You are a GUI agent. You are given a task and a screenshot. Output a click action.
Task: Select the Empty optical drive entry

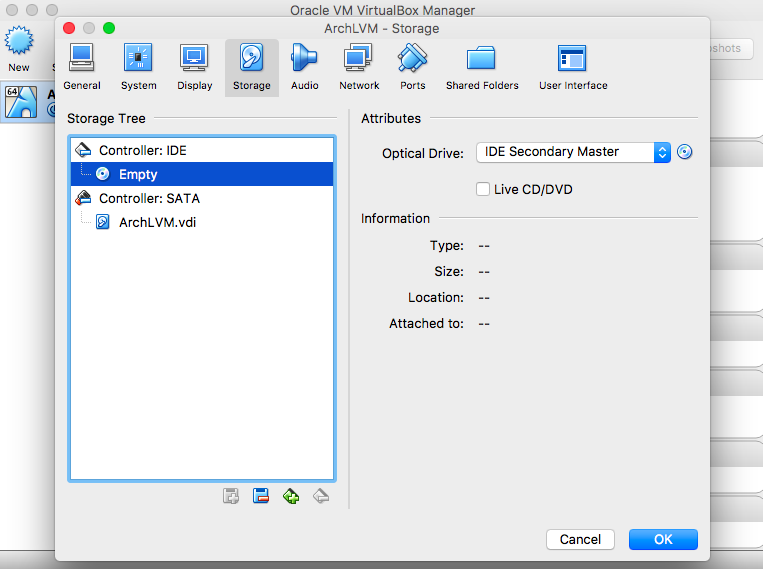tap(202, 174)
